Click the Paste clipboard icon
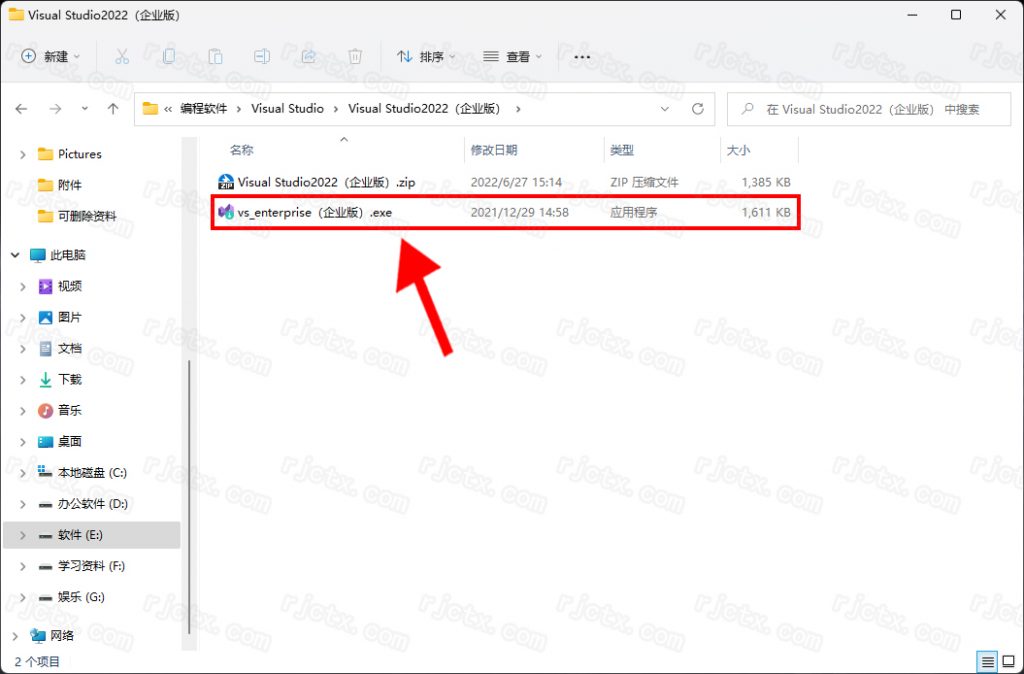 [215, 57]
